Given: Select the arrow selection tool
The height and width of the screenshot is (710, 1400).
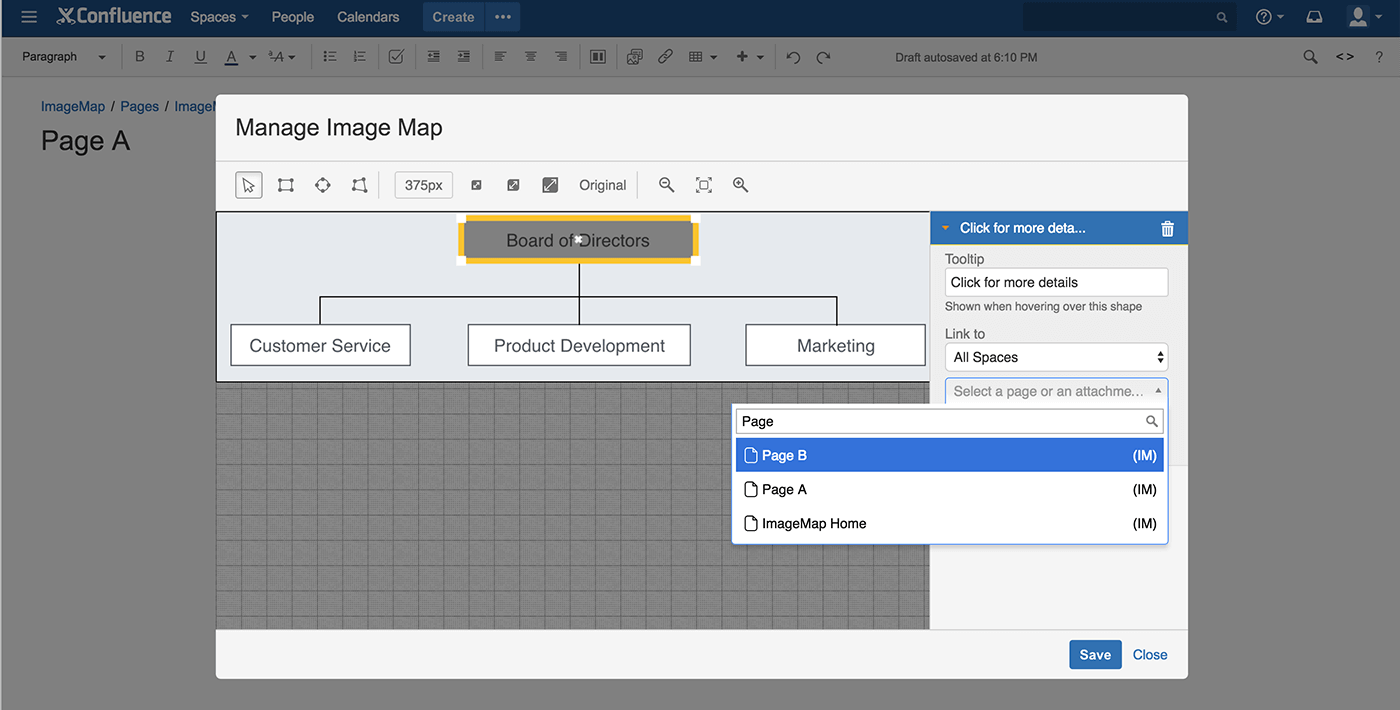Looking at the screenshot, I should click(248, 185).
